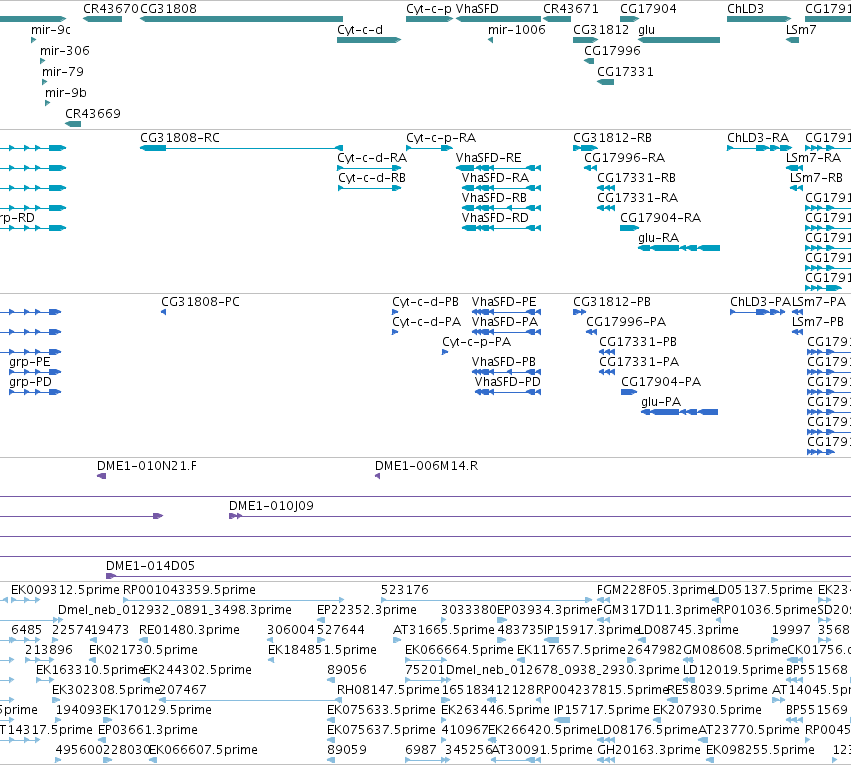The height and width of the screenshot is (765, 851).
Task: Select the Cyt-c-d-PB protein label
Action: (x=426, y=302)
